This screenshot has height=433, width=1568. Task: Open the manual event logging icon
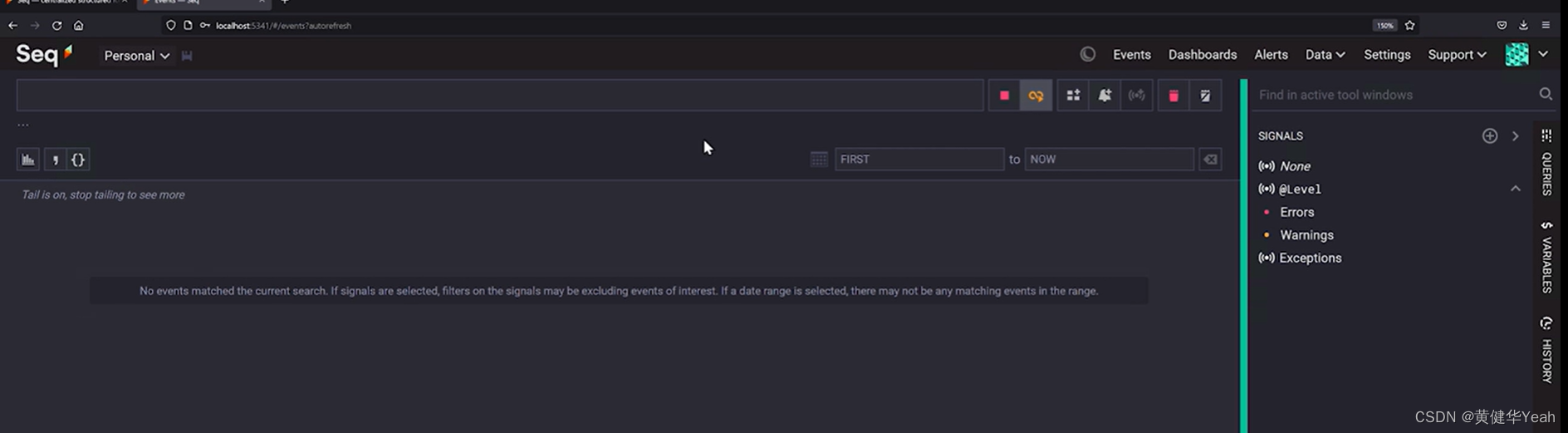coord(1205,96)
